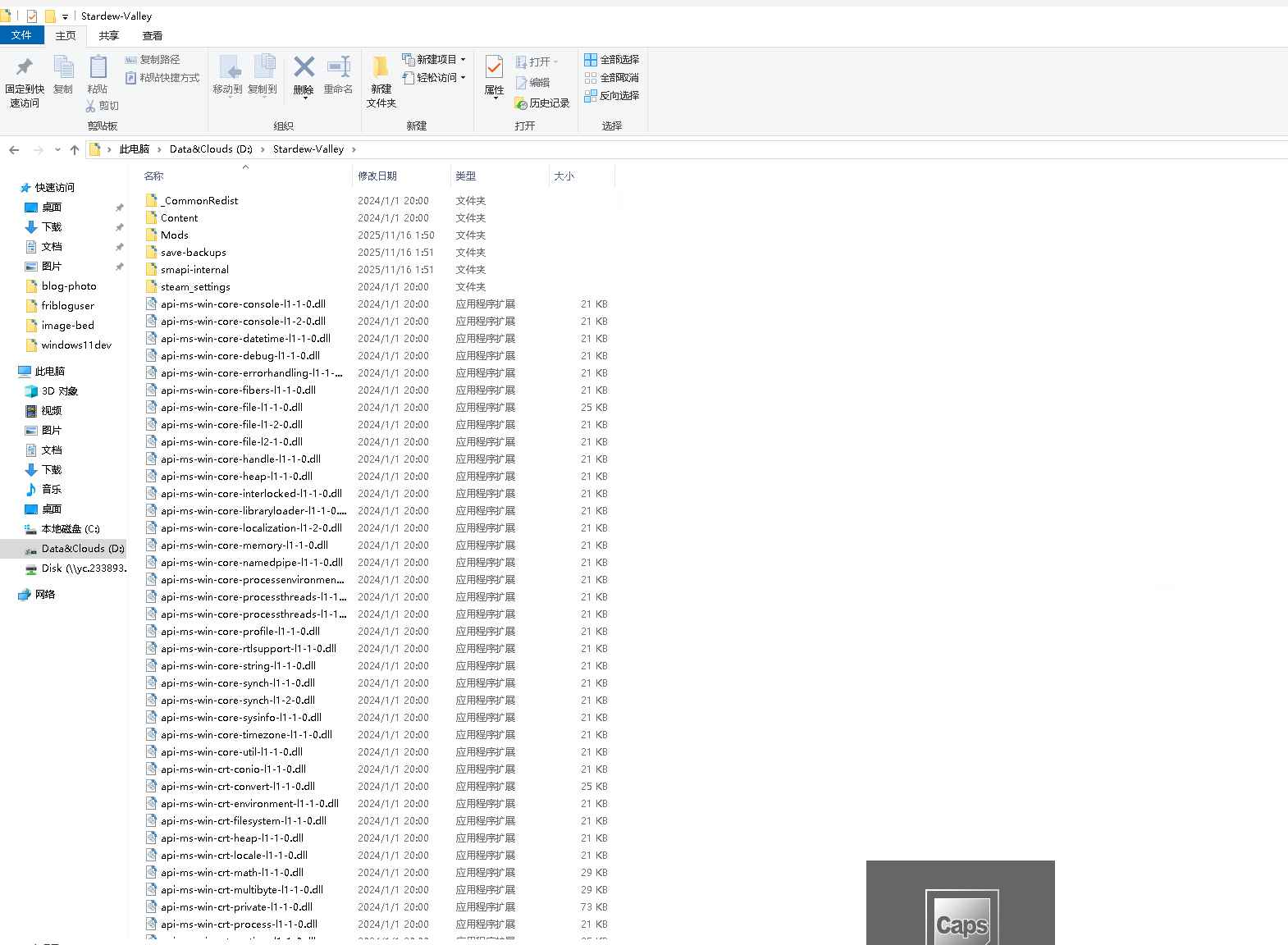Click the Delete icon in the ribbon
Image resolution: width=1288 pixels, height=945 pixels.
coord(304,69)
